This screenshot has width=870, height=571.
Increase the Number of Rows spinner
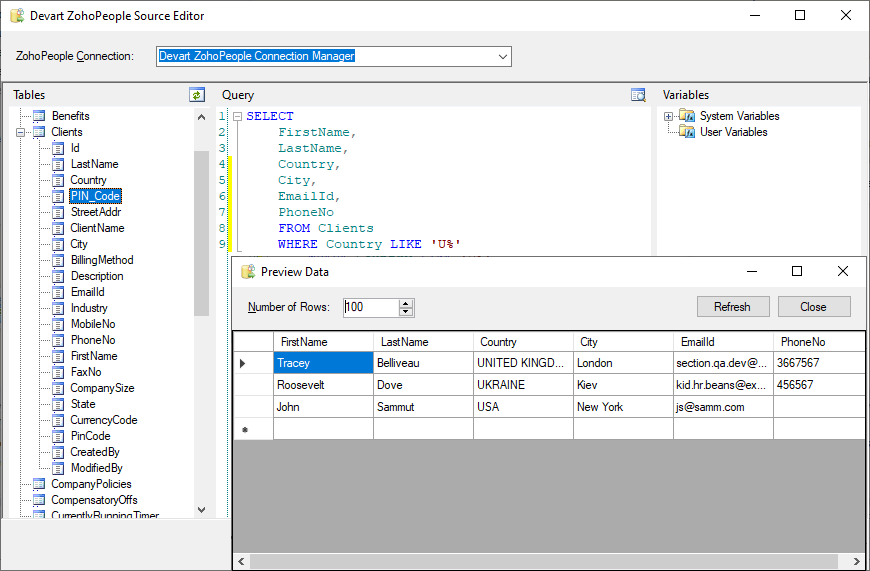406,303
